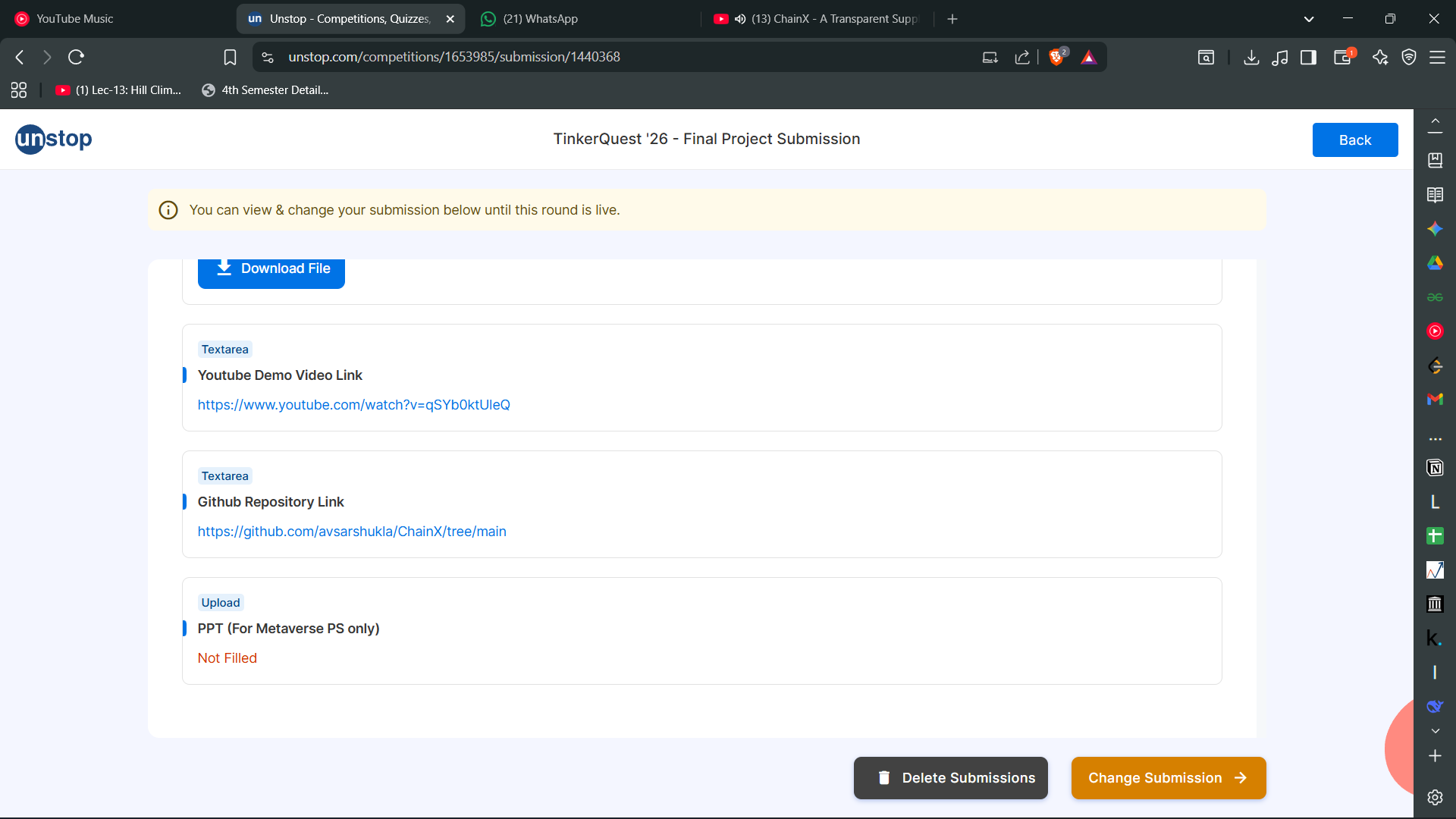
Task: Switch to the WhatsApp tab
Action: (x=540, y=19)
